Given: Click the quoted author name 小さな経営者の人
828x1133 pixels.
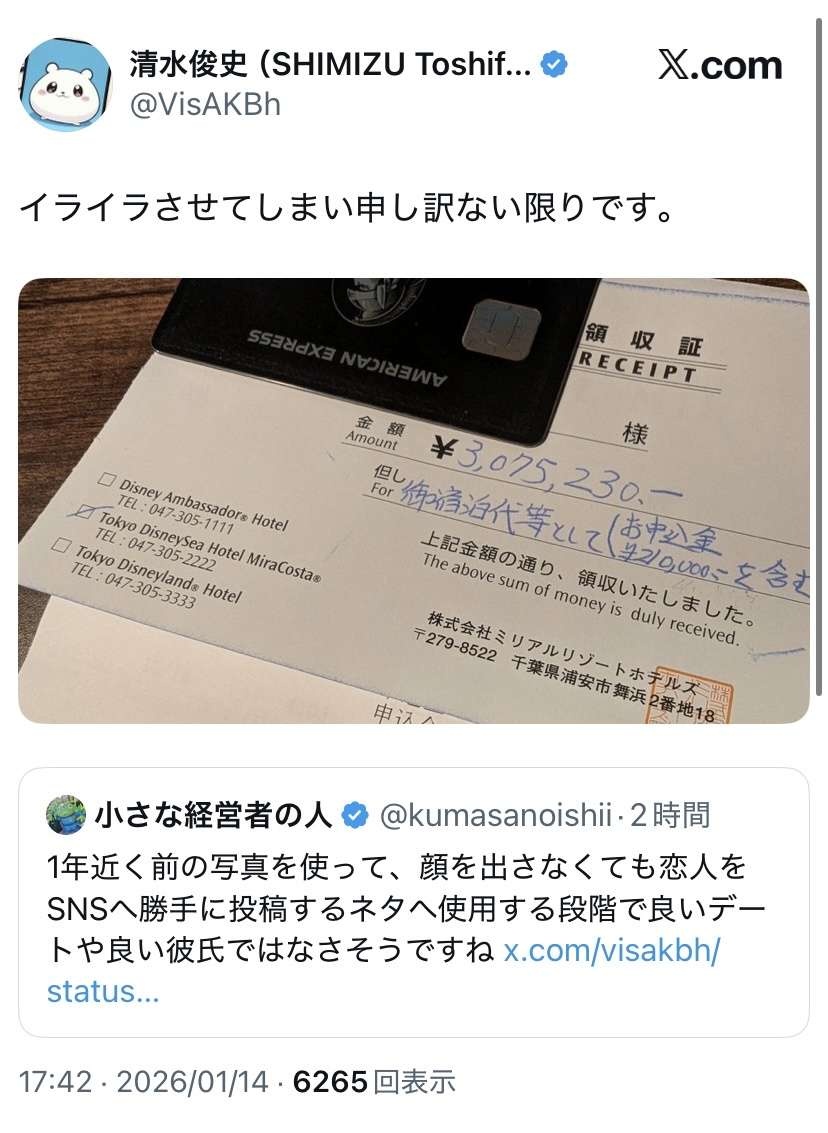Looking at the screenshot, I should coord(213,815).
